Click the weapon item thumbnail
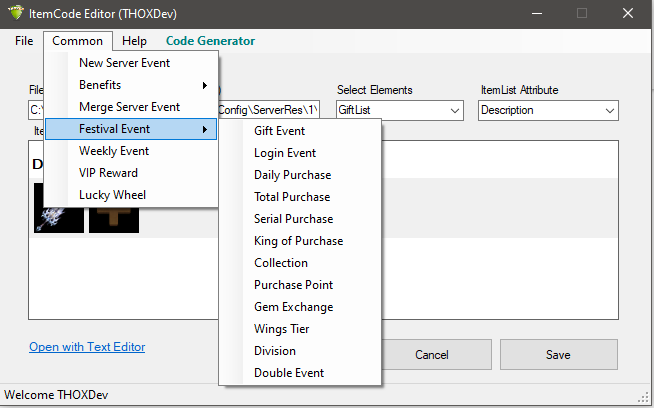 click(57, 208)
